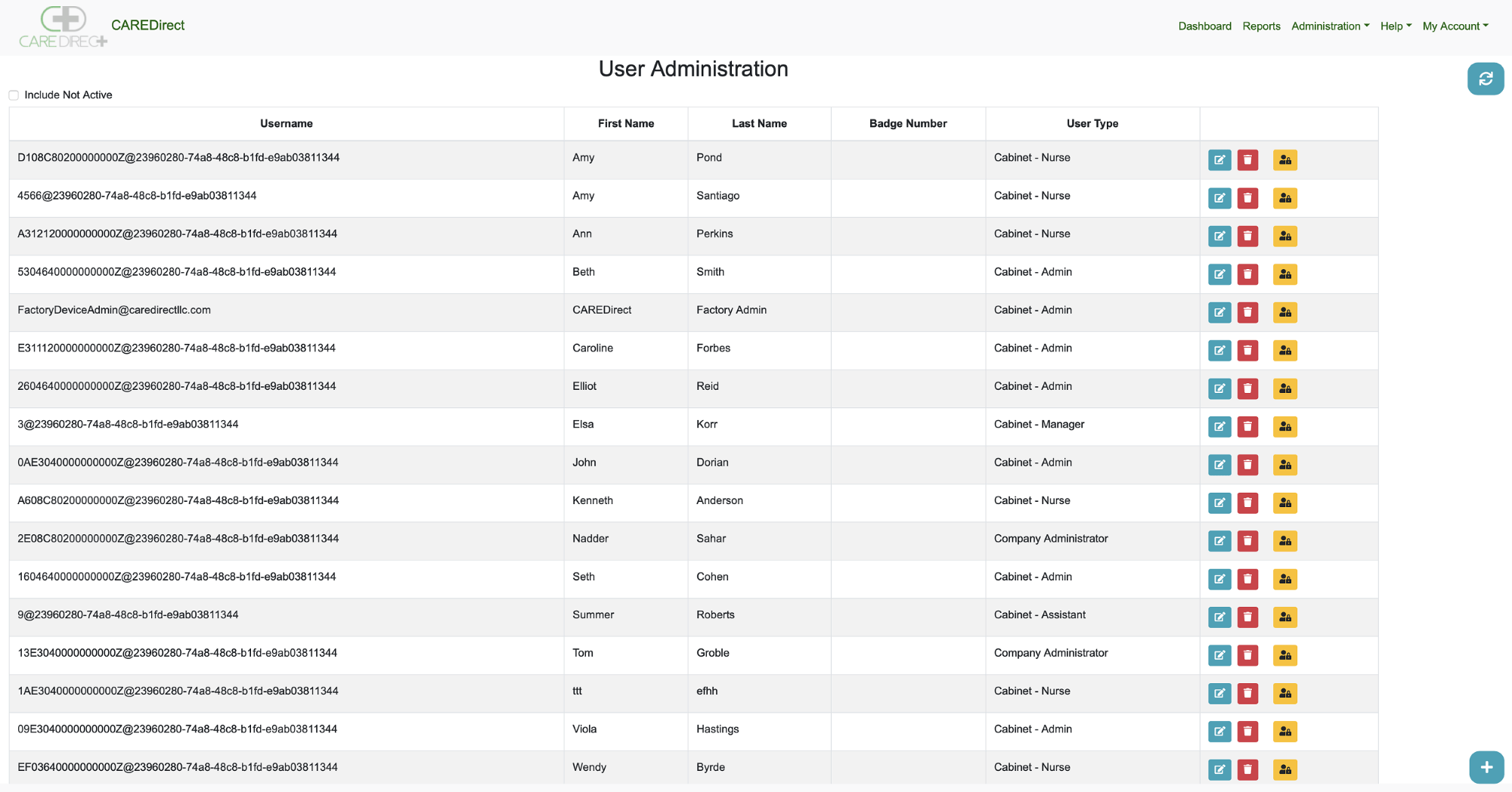Open role permissions for Elsa Korr
The height and width of the screenshot is (792, 1512).
pyautogui.click(x=1284, y=426)
